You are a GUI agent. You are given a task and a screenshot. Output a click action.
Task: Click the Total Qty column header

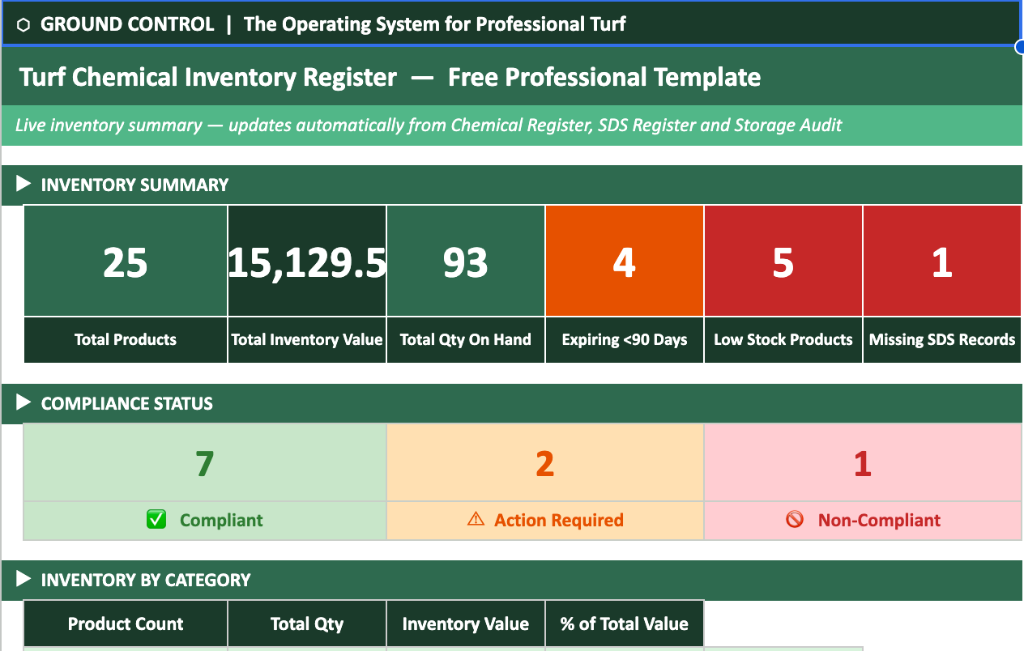(x=307, y=624)
